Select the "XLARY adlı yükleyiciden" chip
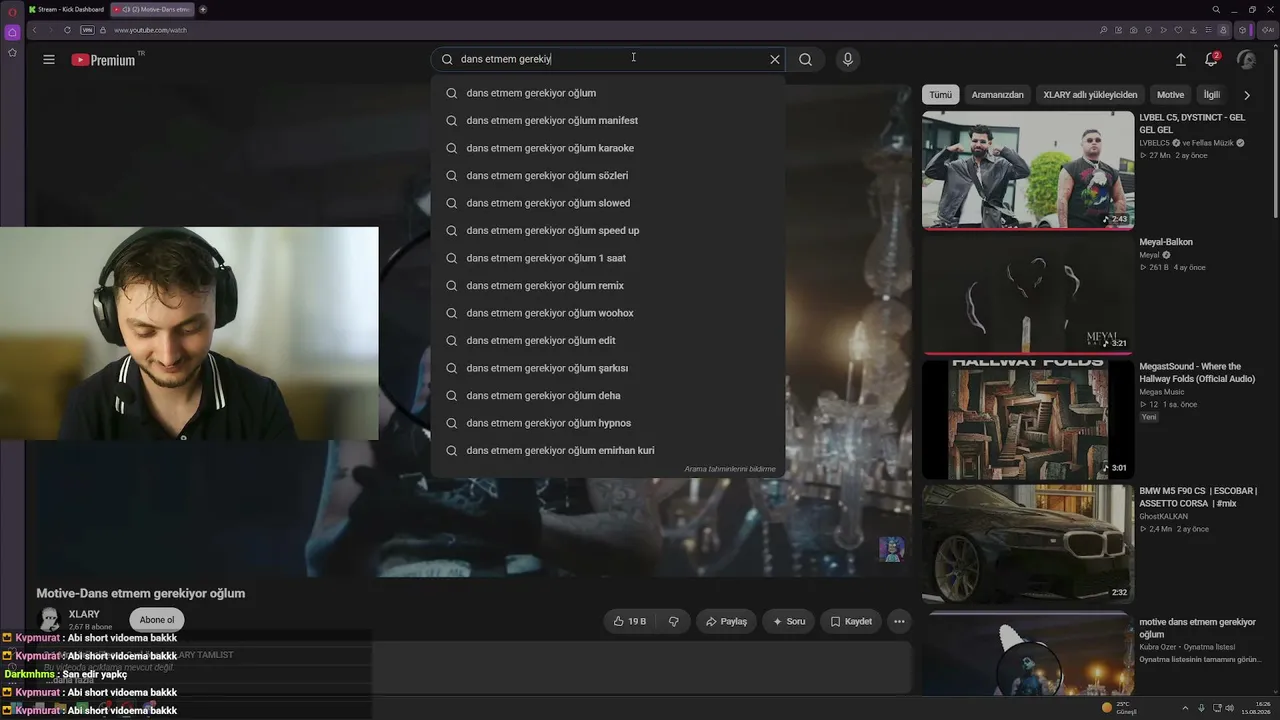Screen dimensions: 1280x720 [1090, 95]
